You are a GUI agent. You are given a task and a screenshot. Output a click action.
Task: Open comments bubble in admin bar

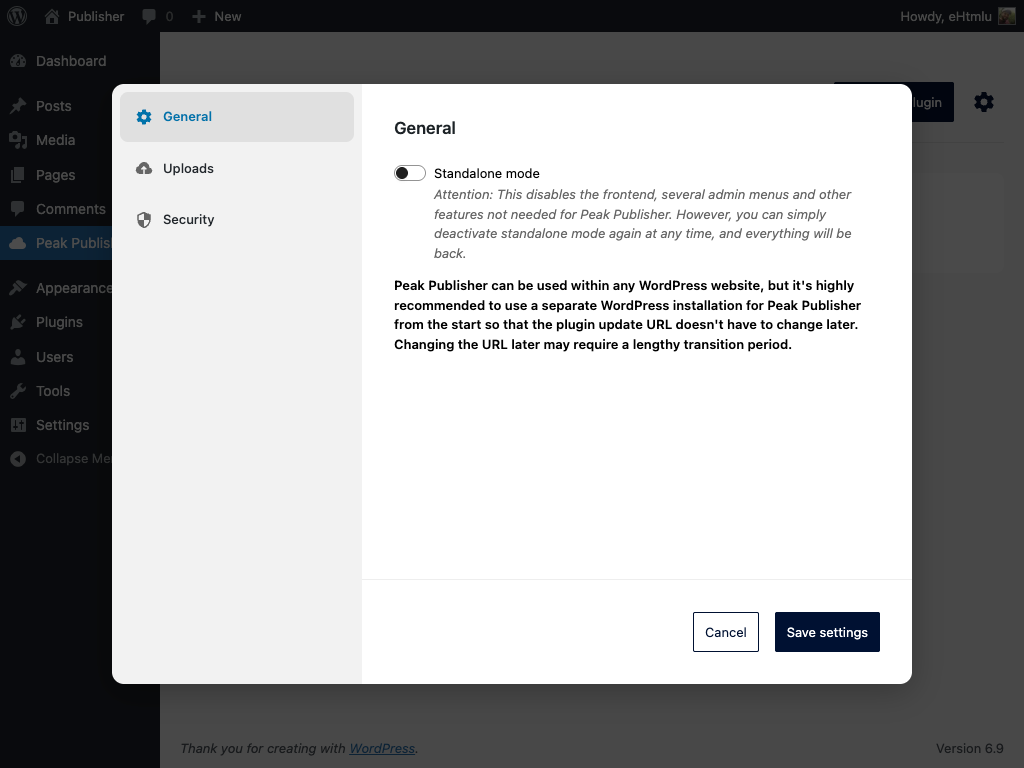[x=157, y=16]
